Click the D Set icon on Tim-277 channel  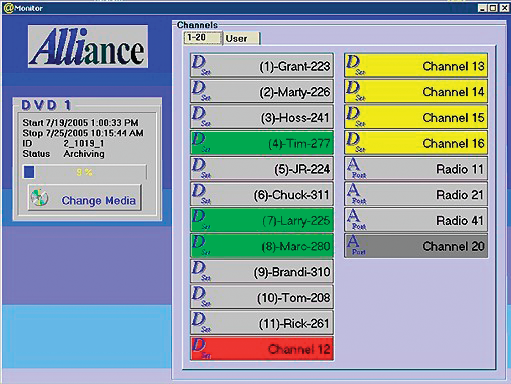pyautogui.click(x=201, y=142)
